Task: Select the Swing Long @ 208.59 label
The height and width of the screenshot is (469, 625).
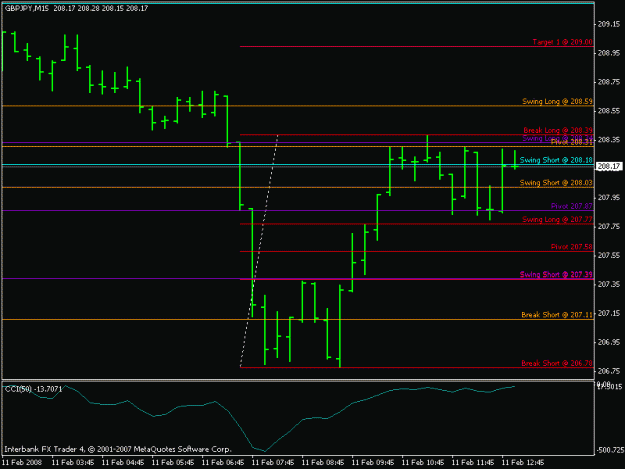Action: (x=557, y=101)
